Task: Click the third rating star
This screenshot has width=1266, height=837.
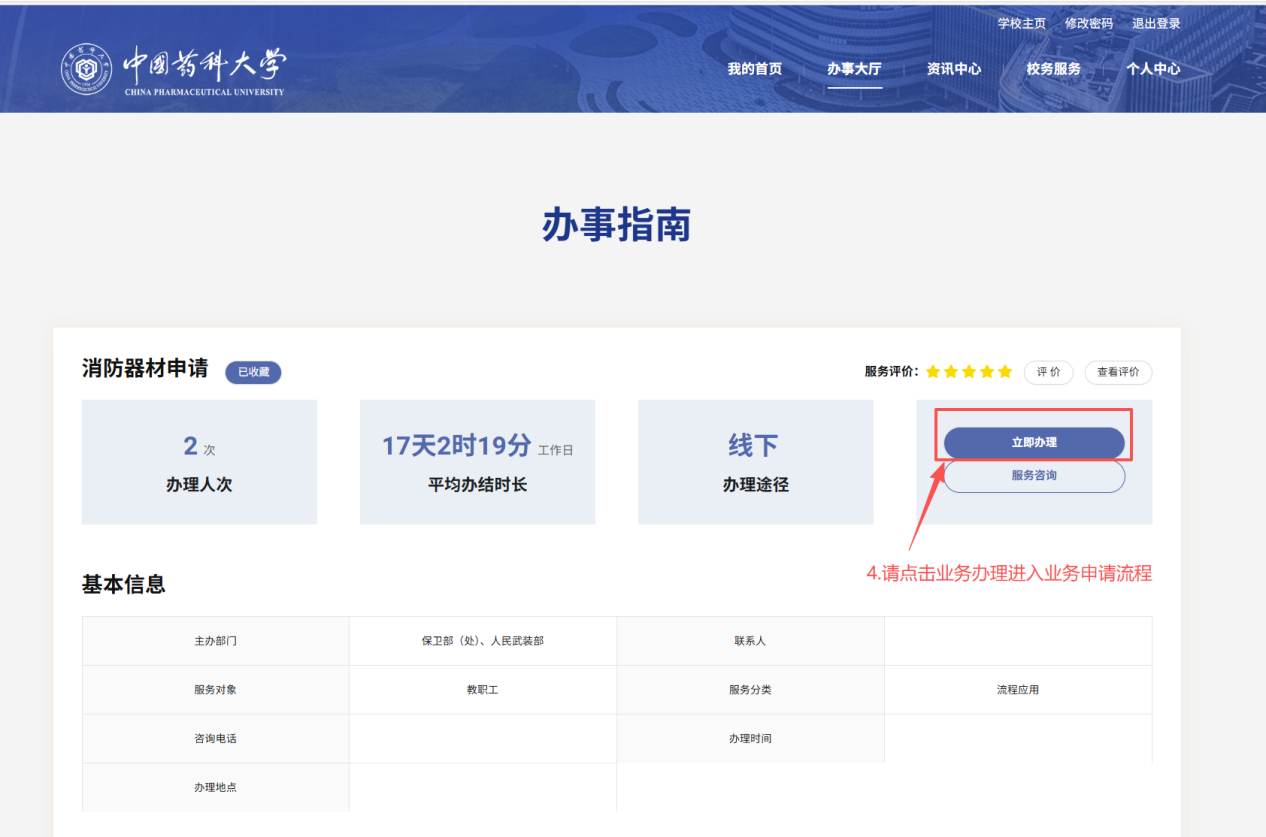Action: (x=969, y=372)
